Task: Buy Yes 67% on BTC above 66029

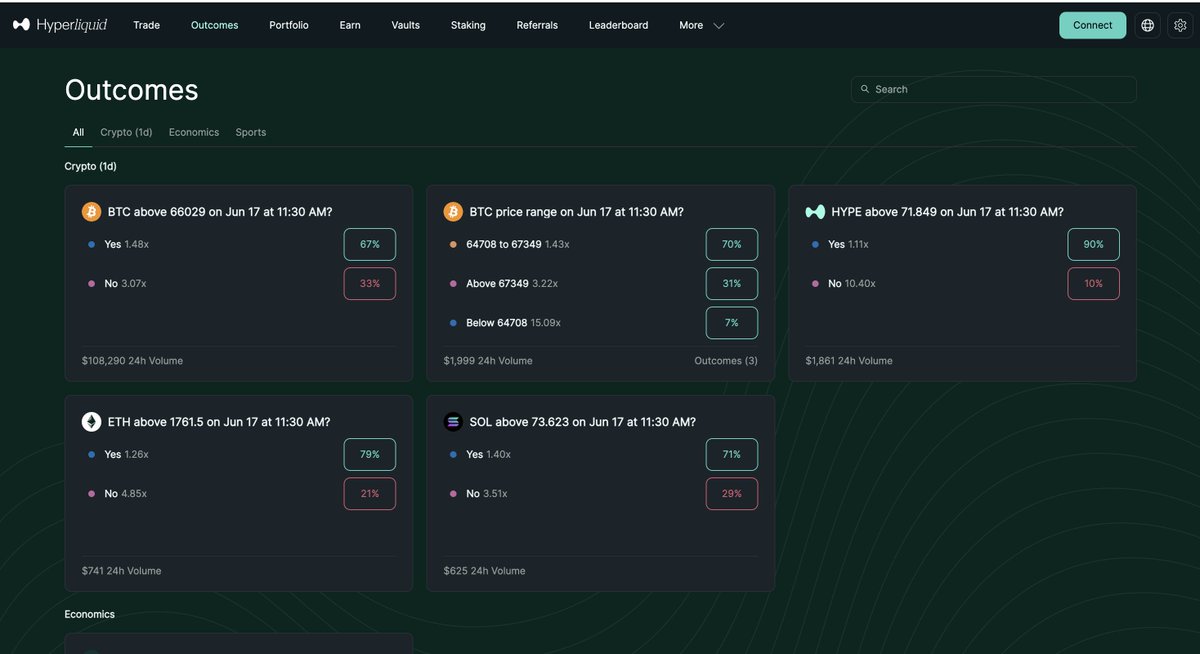Action: [369, 244]
